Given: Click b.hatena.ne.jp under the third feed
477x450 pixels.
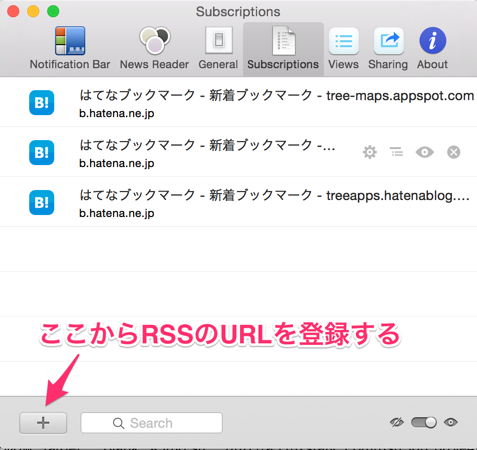Looking at the screenshot, I should click(x=117, y=214).
